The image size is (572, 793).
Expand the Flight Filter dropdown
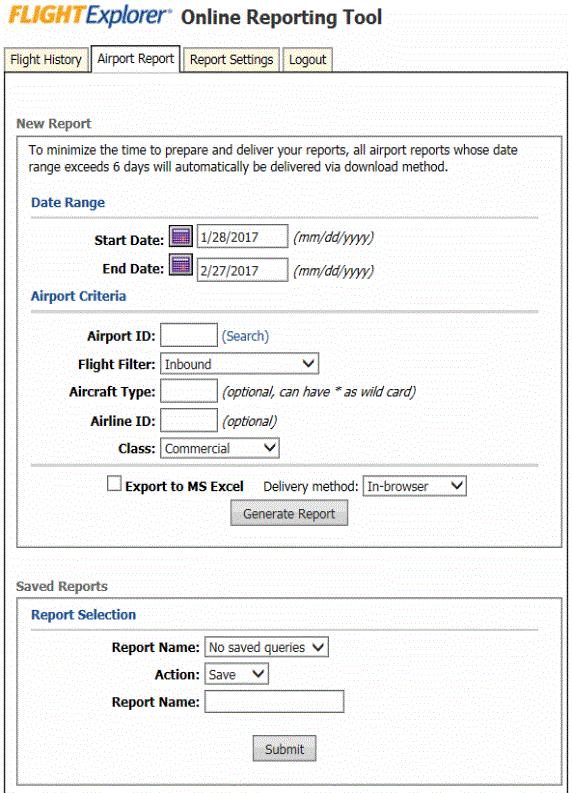pos(239,364)
